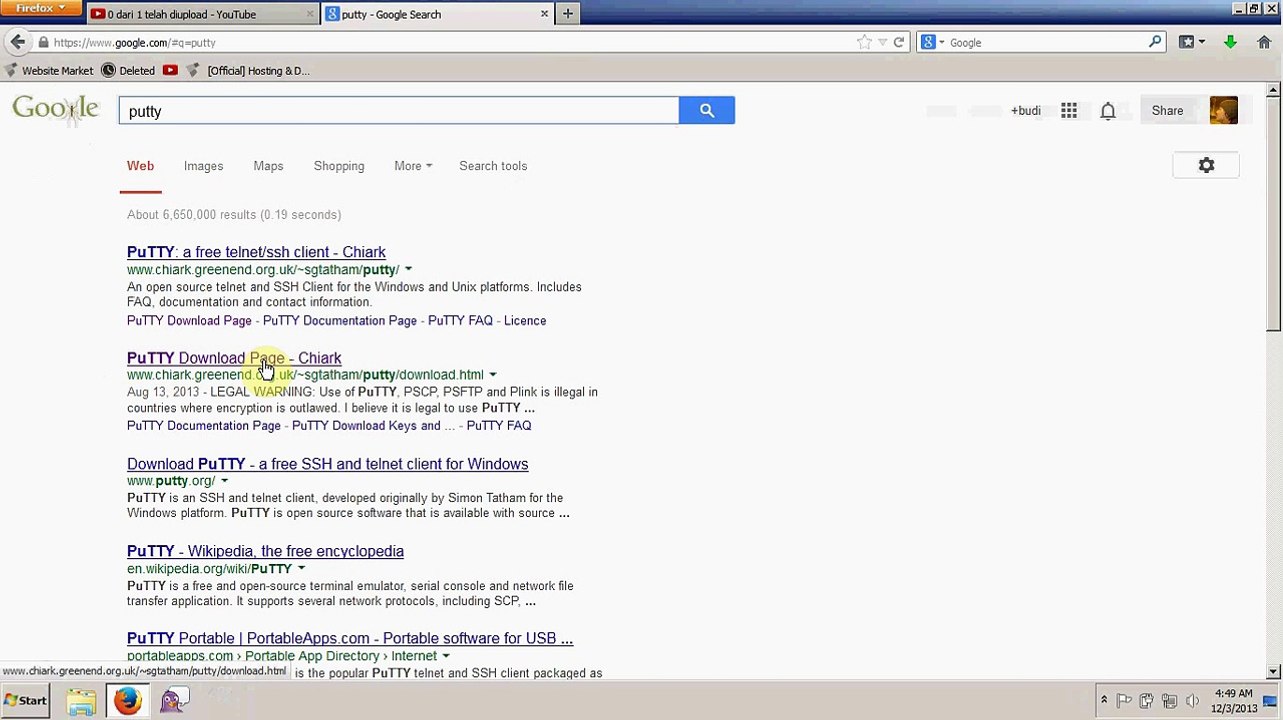This screenshot has width=1283, height=720.
Task: Open PuTTY: a free telnet/ssh client result
Action: coord(256,252)
